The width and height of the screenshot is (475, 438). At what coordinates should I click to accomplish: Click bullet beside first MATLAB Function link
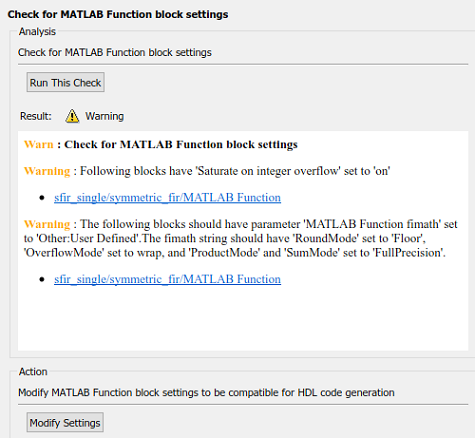pyautogui.click(x=42, y=198)
